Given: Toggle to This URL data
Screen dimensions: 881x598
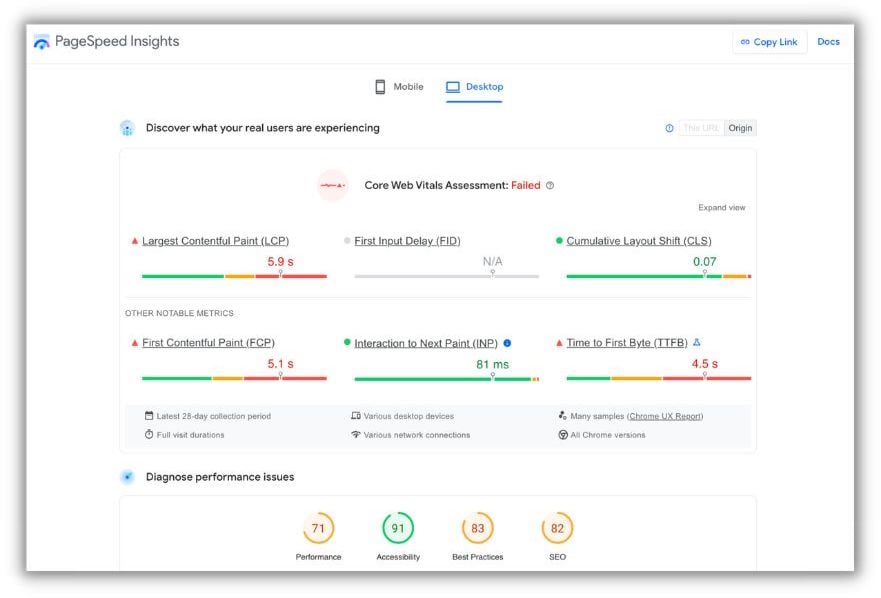Looking at the screenshot, I should coord(701,128).
